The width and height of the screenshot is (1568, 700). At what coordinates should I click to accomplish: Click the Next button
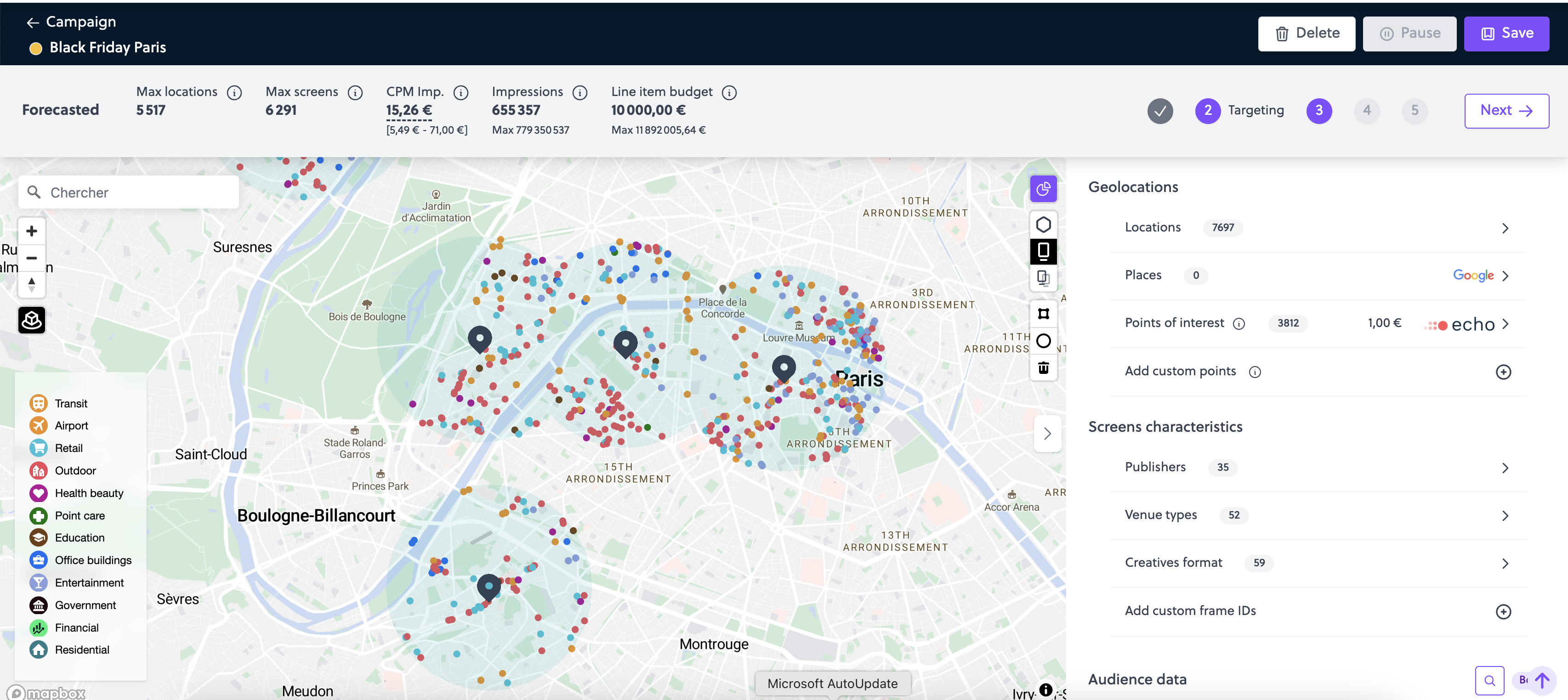tap(1506, 111)
